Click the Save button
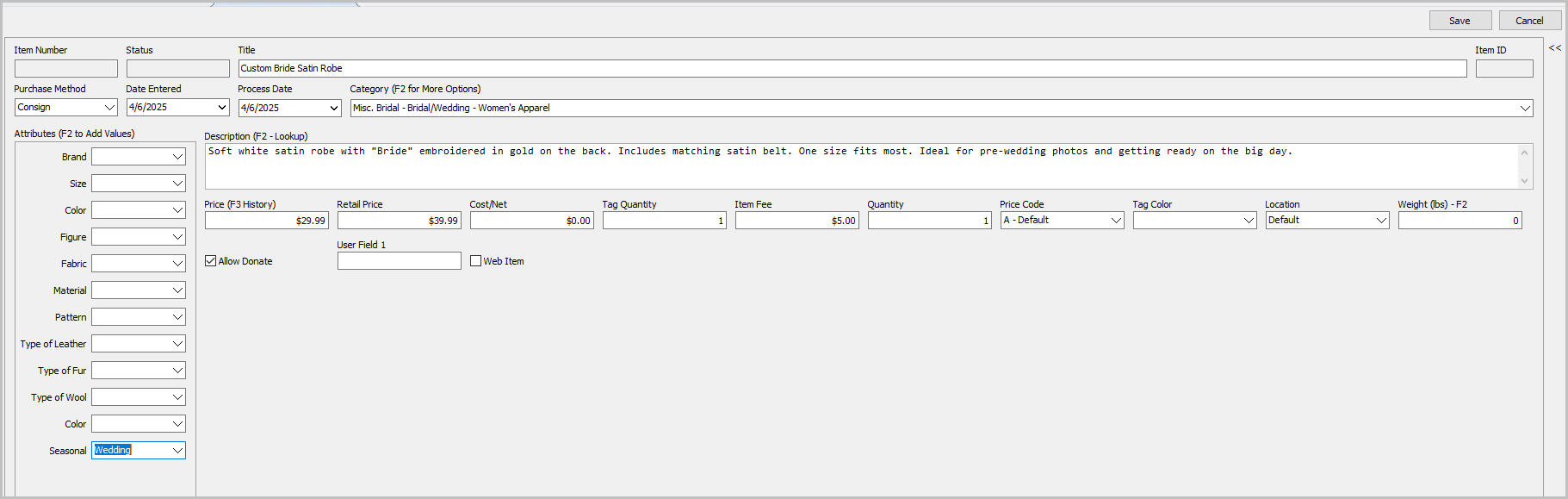This screenshot has width=1568, height=499. [x=1460, y=21]
